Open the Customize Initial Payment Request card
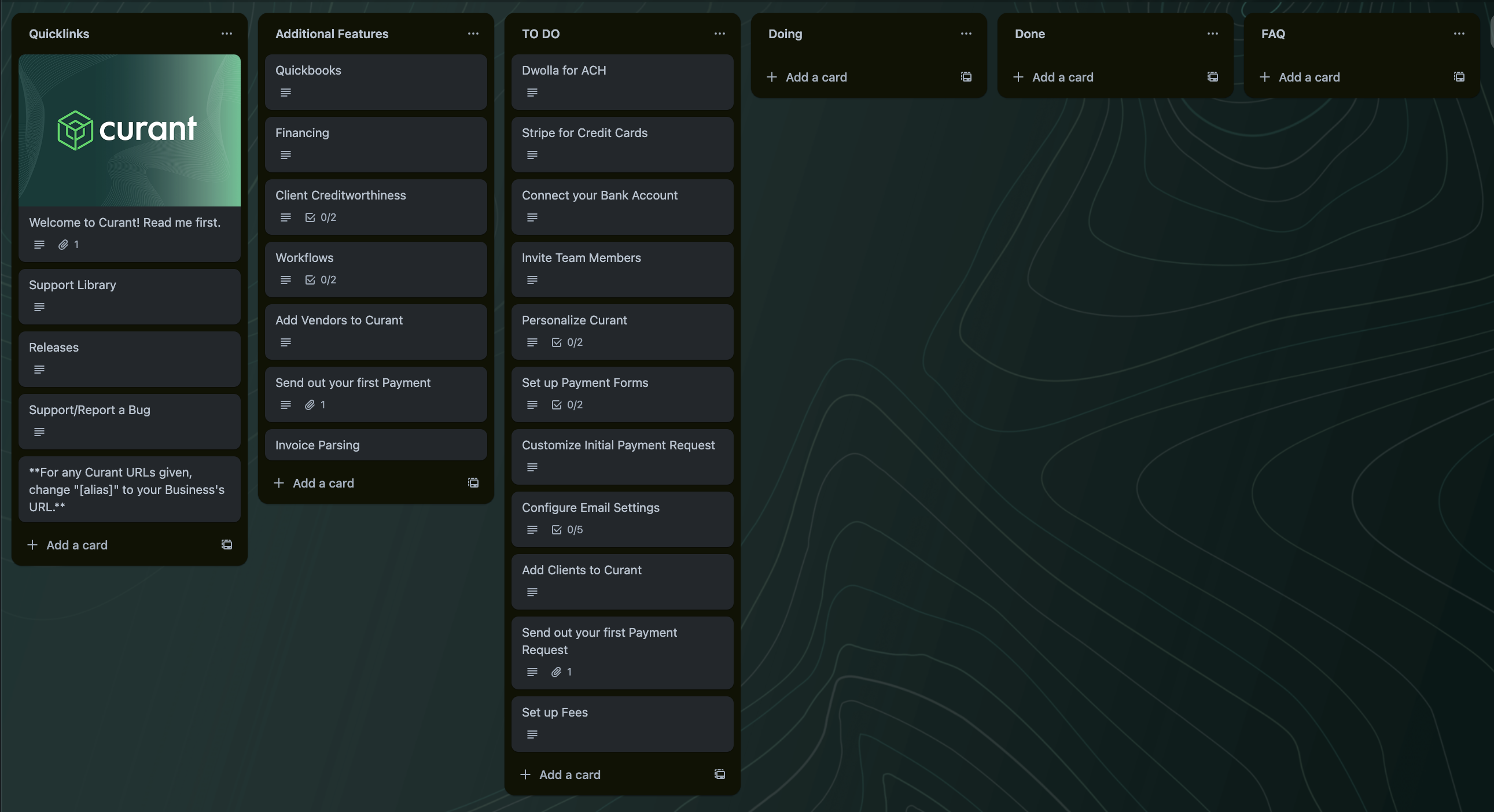The width and height of the screenshot is (1494, 812). pyautogui.click(x=622, y=457)
